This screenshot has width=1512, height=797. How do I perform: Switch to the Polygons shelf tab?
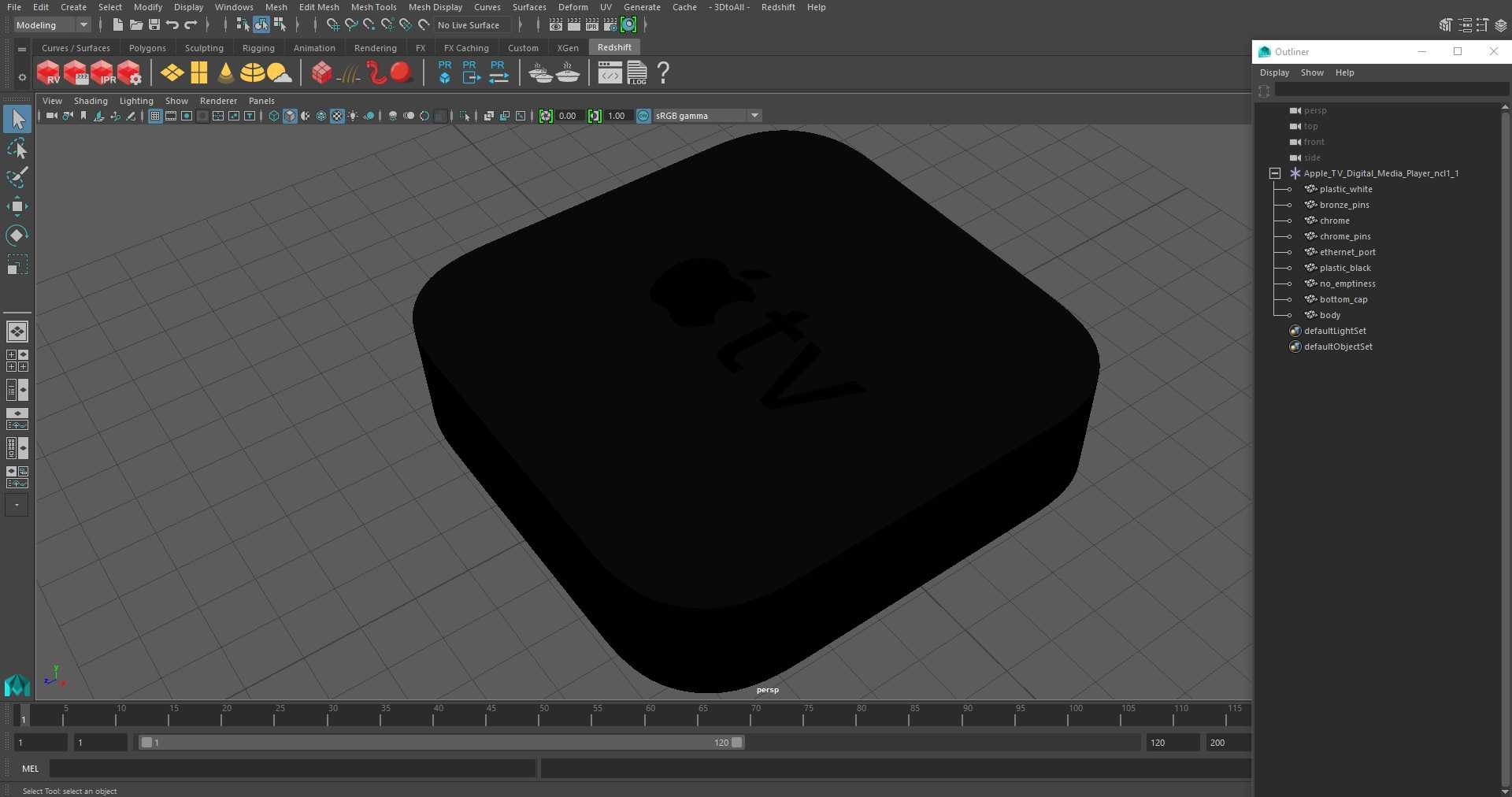pos(147,48)
